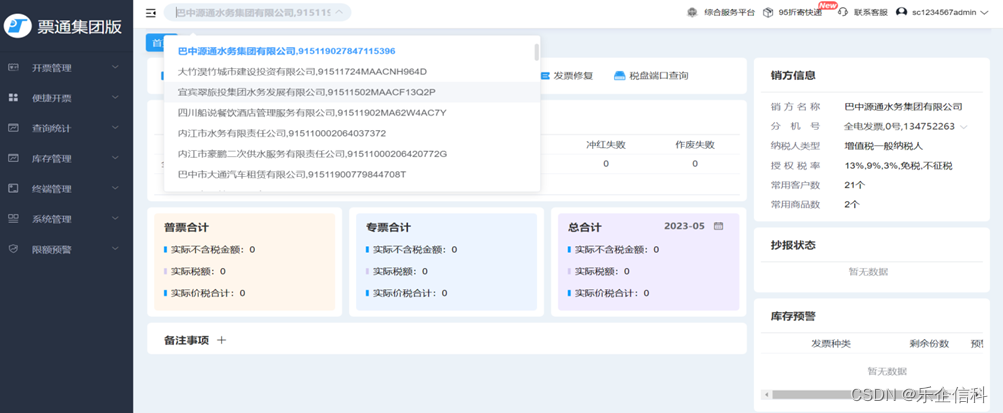Screen dimensions: 1003x413
Task: Click the 便捷开票 grid icon
Action: click(13, 97)
